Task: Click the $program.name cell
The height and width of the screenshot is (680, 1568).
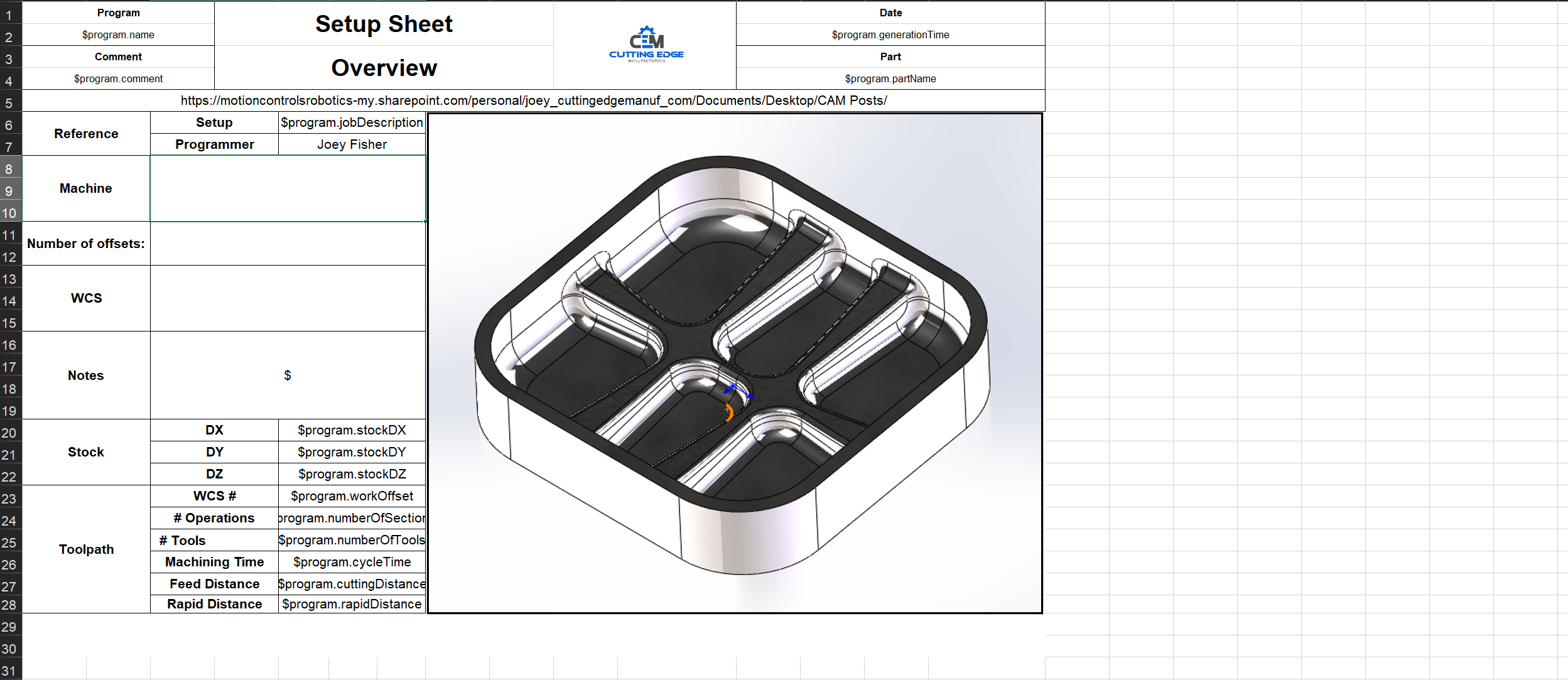Action: point(118,35)
